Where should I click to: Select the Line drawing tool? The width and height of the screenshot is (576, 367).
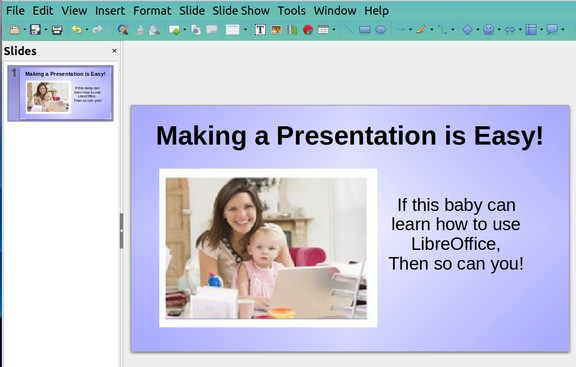pyautogui.click(x=348, y=30)
